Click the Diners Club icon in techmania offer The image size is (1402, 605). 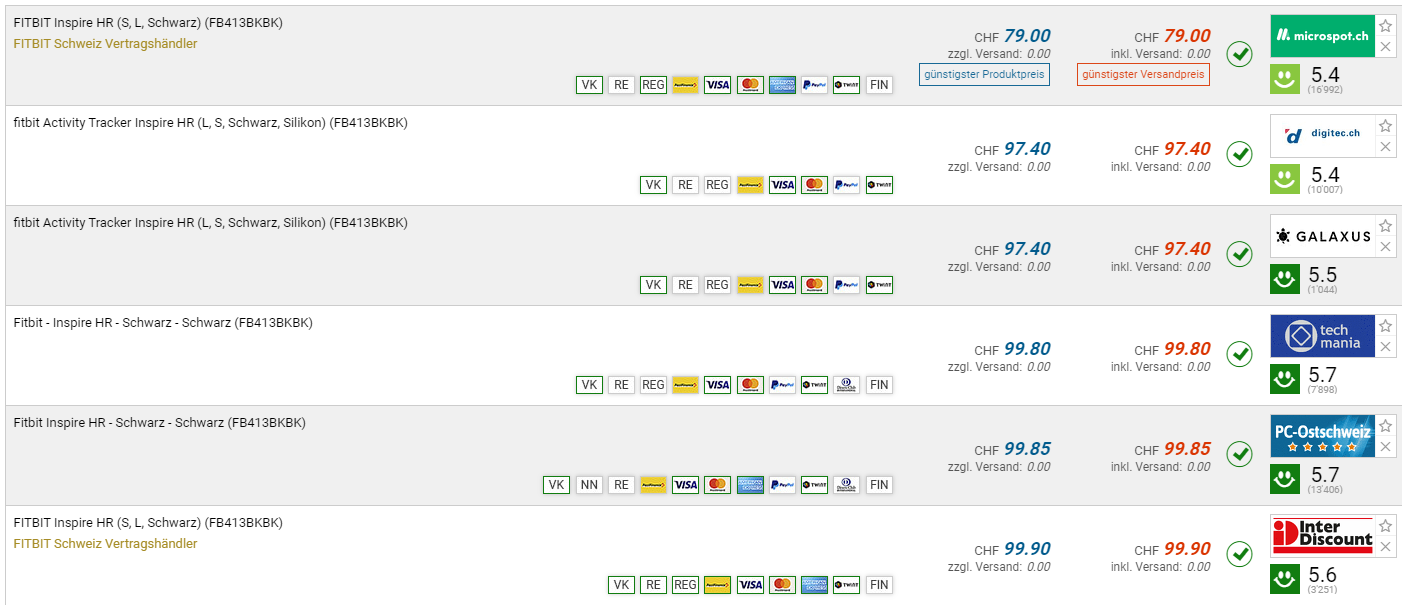point(846,385)
